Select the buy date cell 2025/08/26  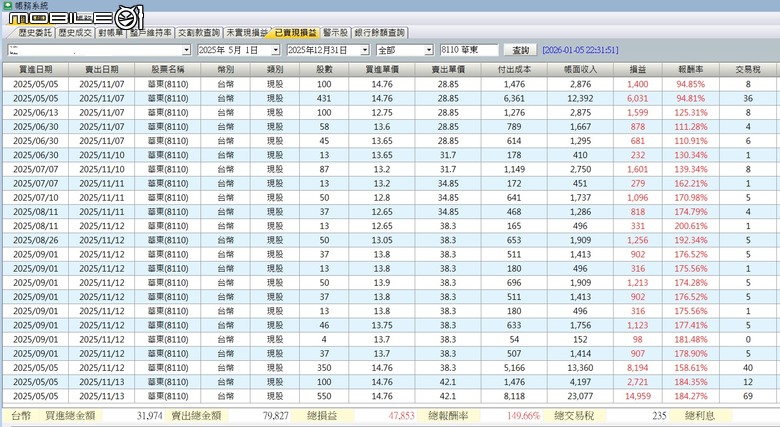35,240
